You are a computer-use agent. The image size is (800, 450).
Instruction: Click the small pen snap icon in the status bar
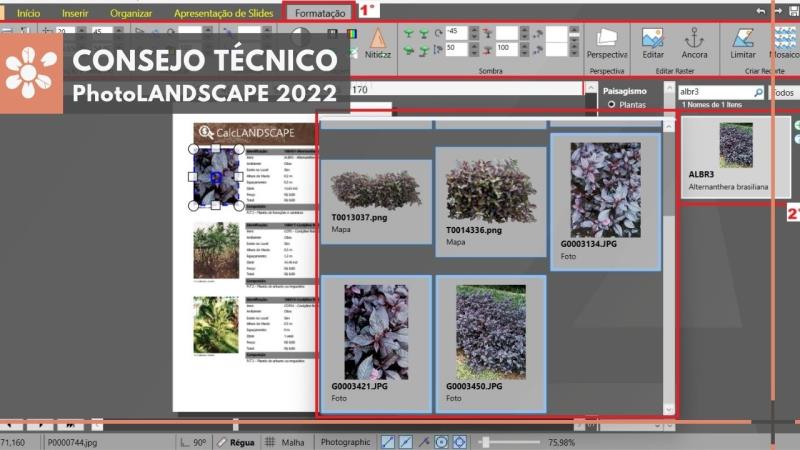click(423, 442)
